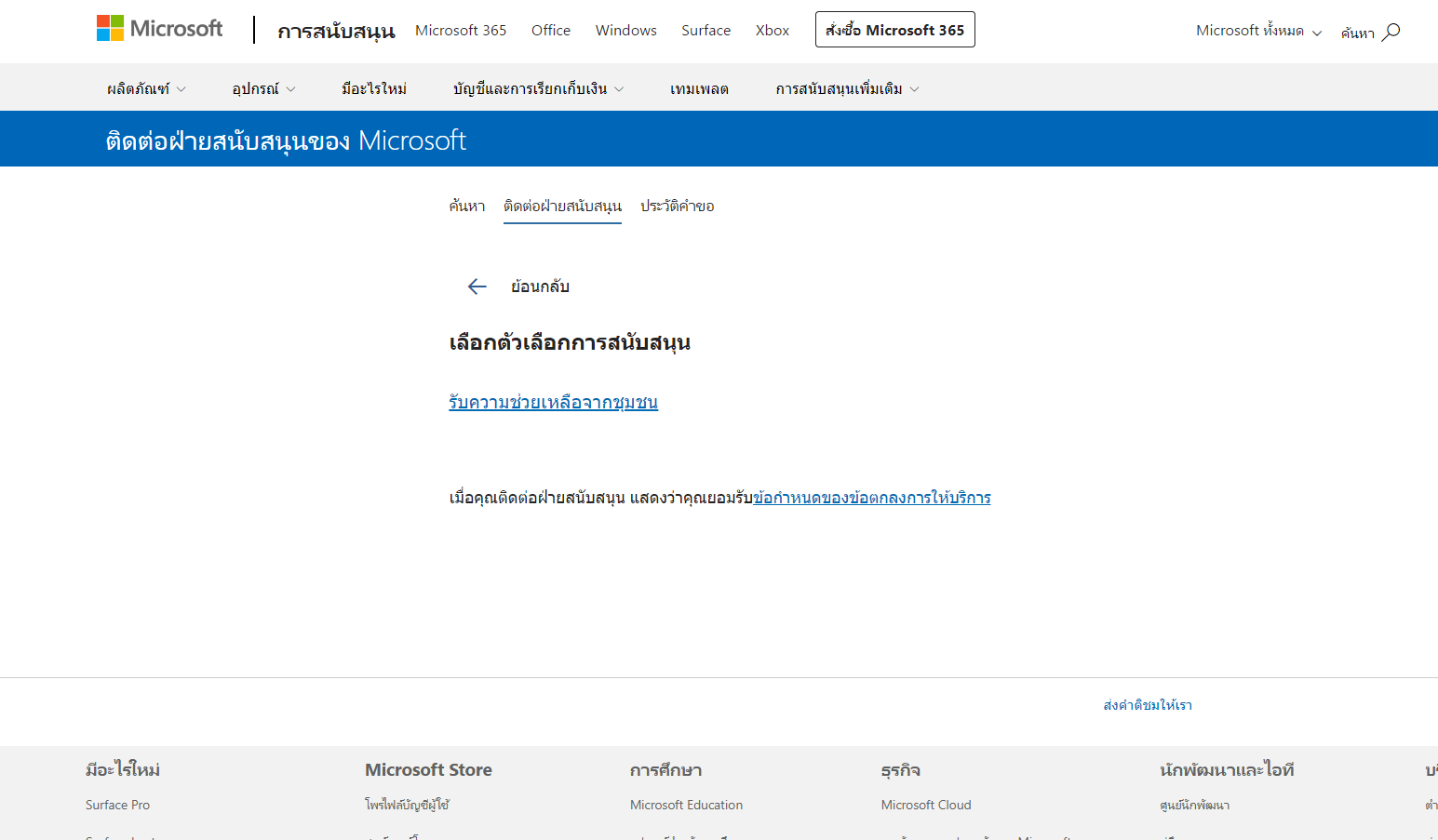Click ติดต่อฝ่ายสนับสนุนของ Microsoft banner title
Viewport: 1438px width, 840px height.
point(286,140)
